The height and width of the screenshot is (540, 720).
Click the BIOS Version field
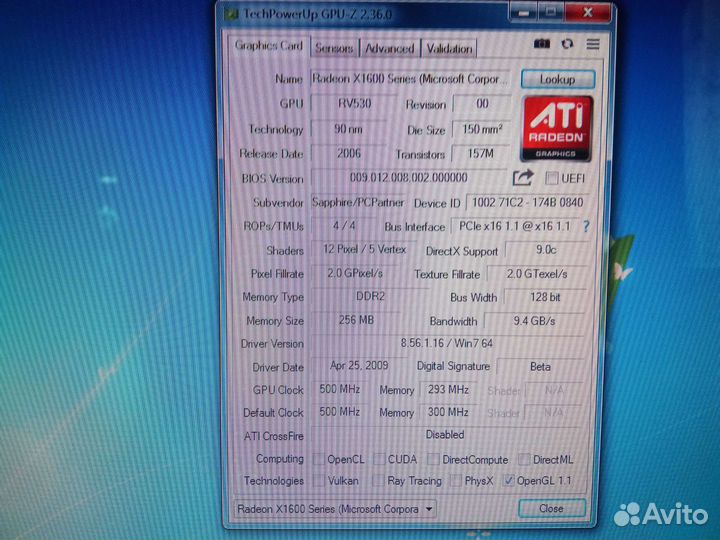[409, 178]
